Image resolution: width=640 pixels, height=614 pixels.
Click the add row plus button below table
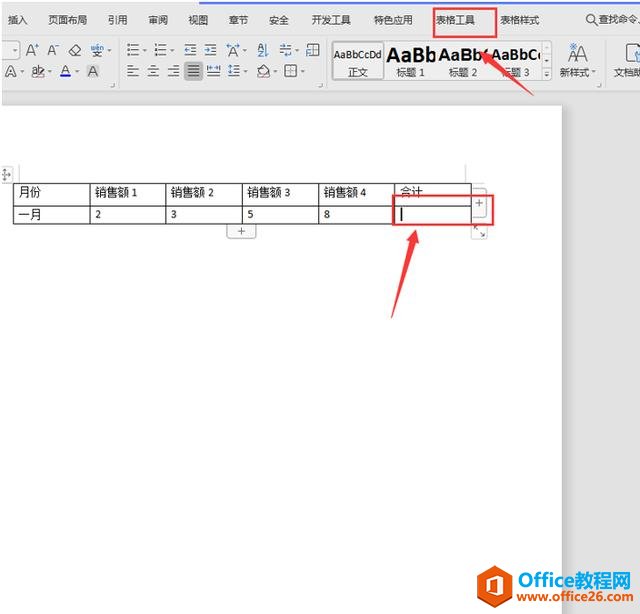pyautogui.click(x=241, y=231)
